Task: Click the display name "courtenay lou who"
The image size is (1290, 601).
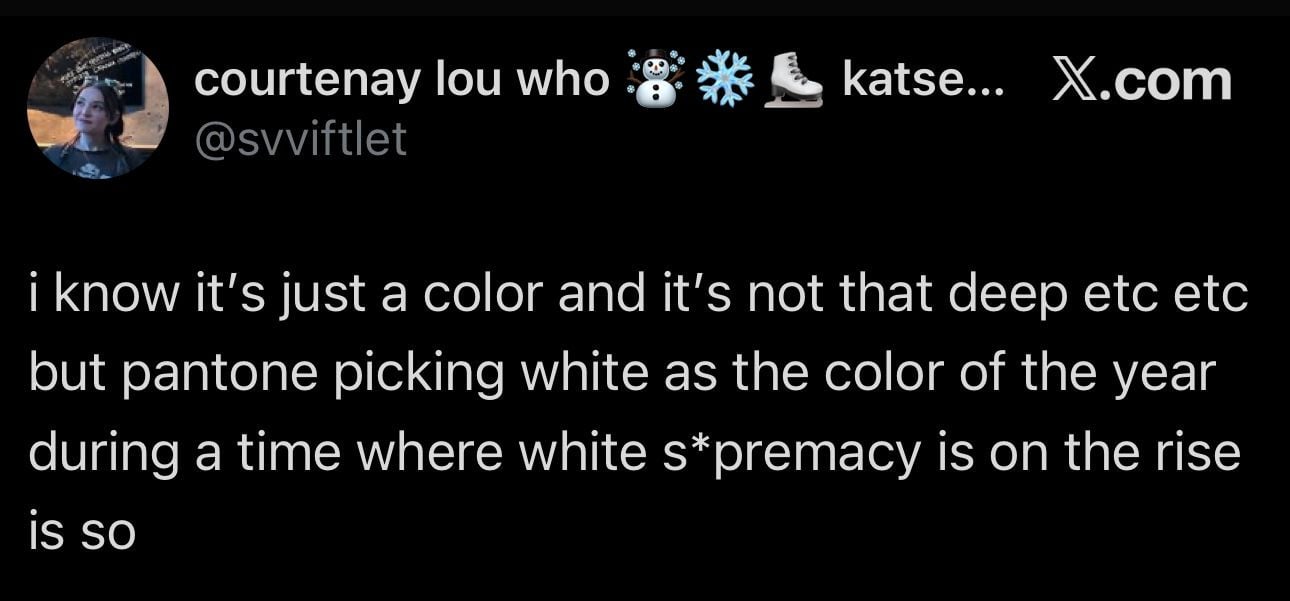Action: [401, 81]
